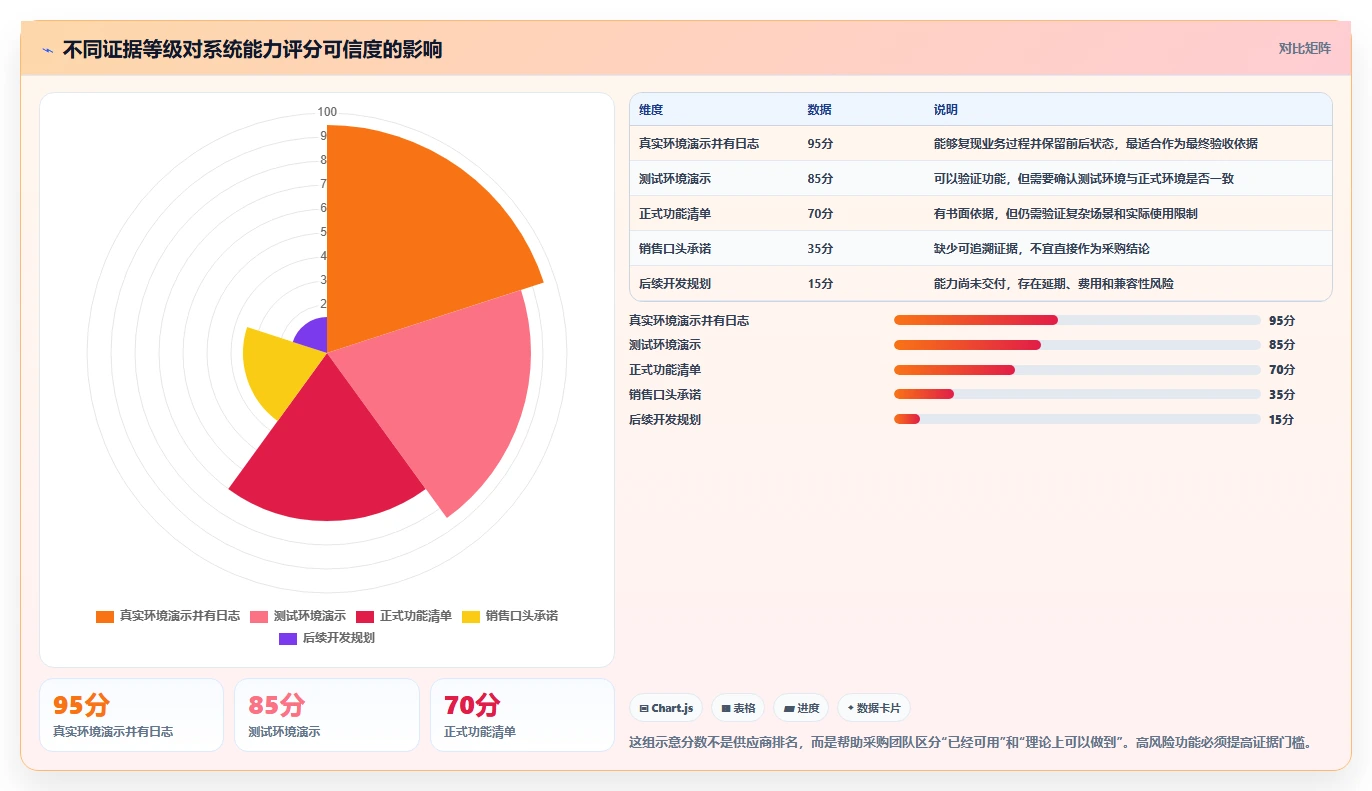Click the small purple polar chart segment

[315, 337]
